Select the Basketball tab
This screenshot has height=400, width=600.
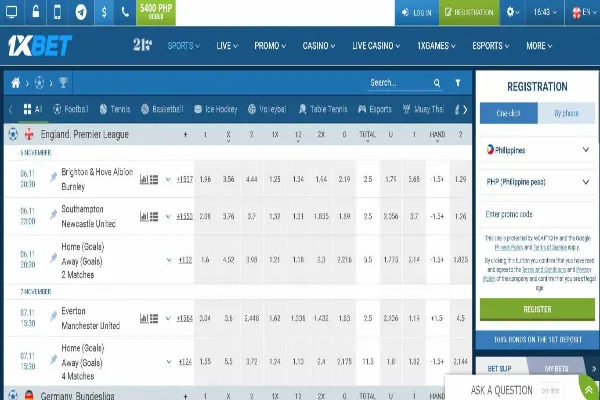(x=162, y=109)
